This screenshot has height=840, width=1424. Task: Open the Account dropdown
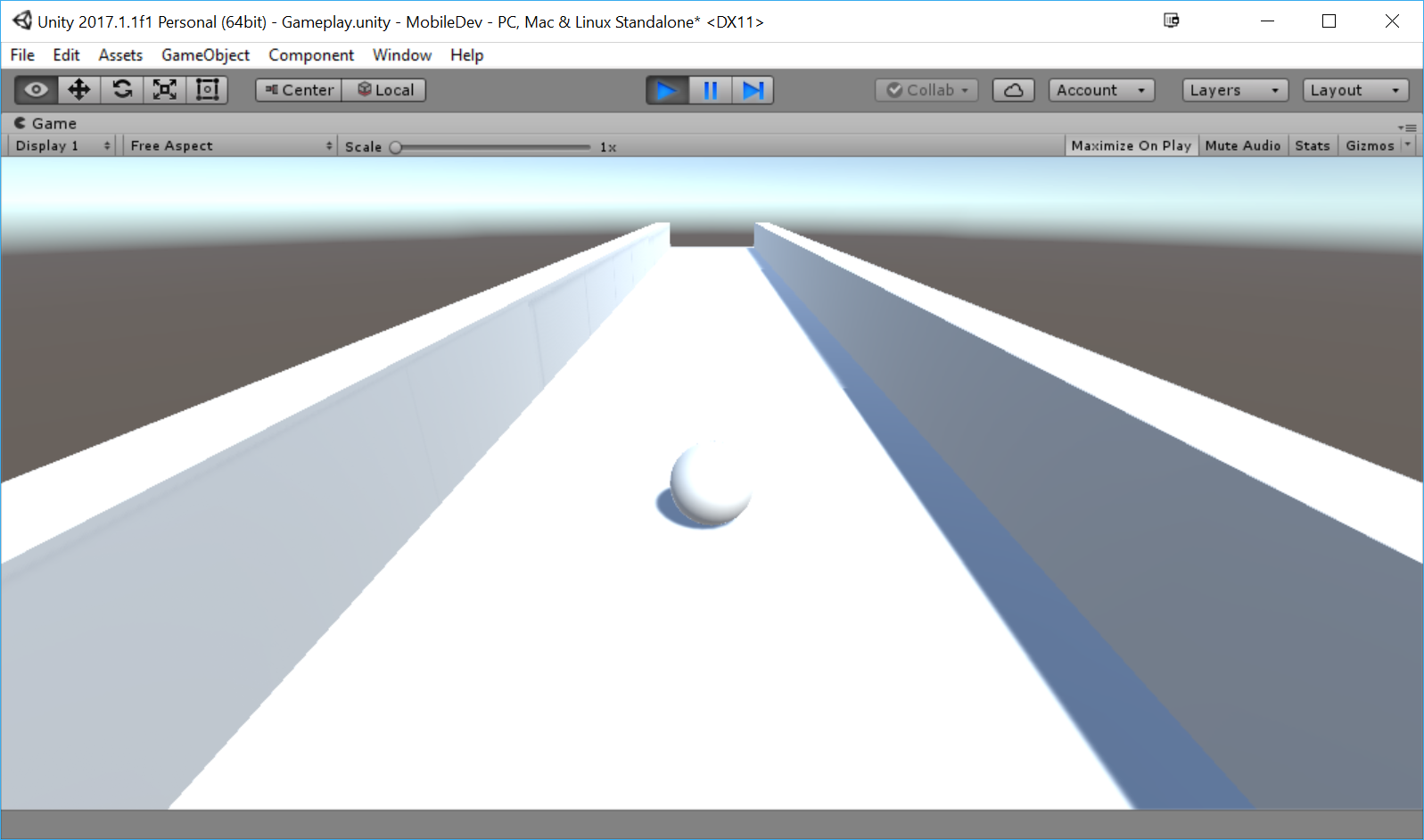pos(1101,90)
